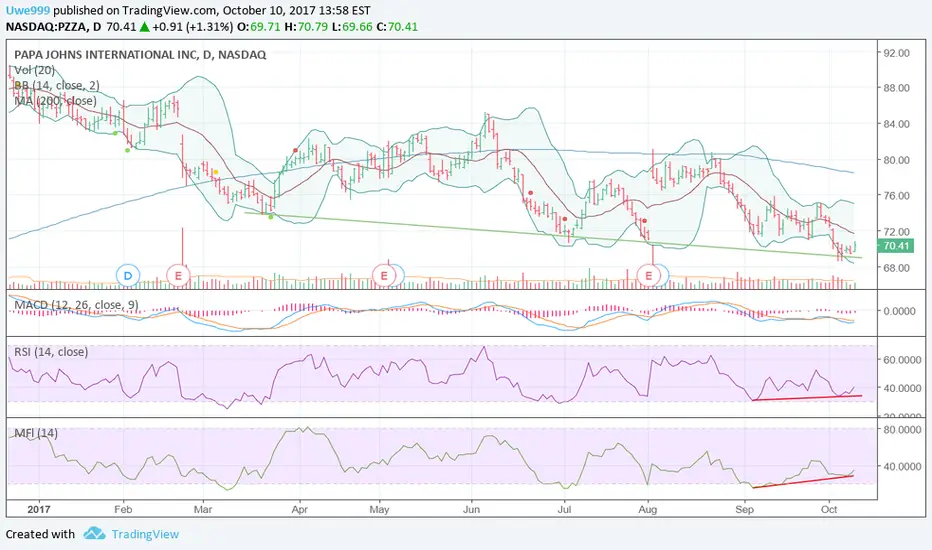Click the Aug label on time axis
This screenshot has height=550, width=932.
pyautogui.click(x=647, y=510)
